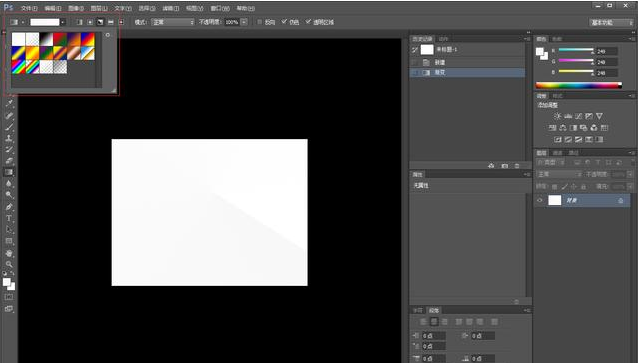
Task: Switch to the 动作 (Actions) tab
Action: pyautogui.click(x=443, y=39)
